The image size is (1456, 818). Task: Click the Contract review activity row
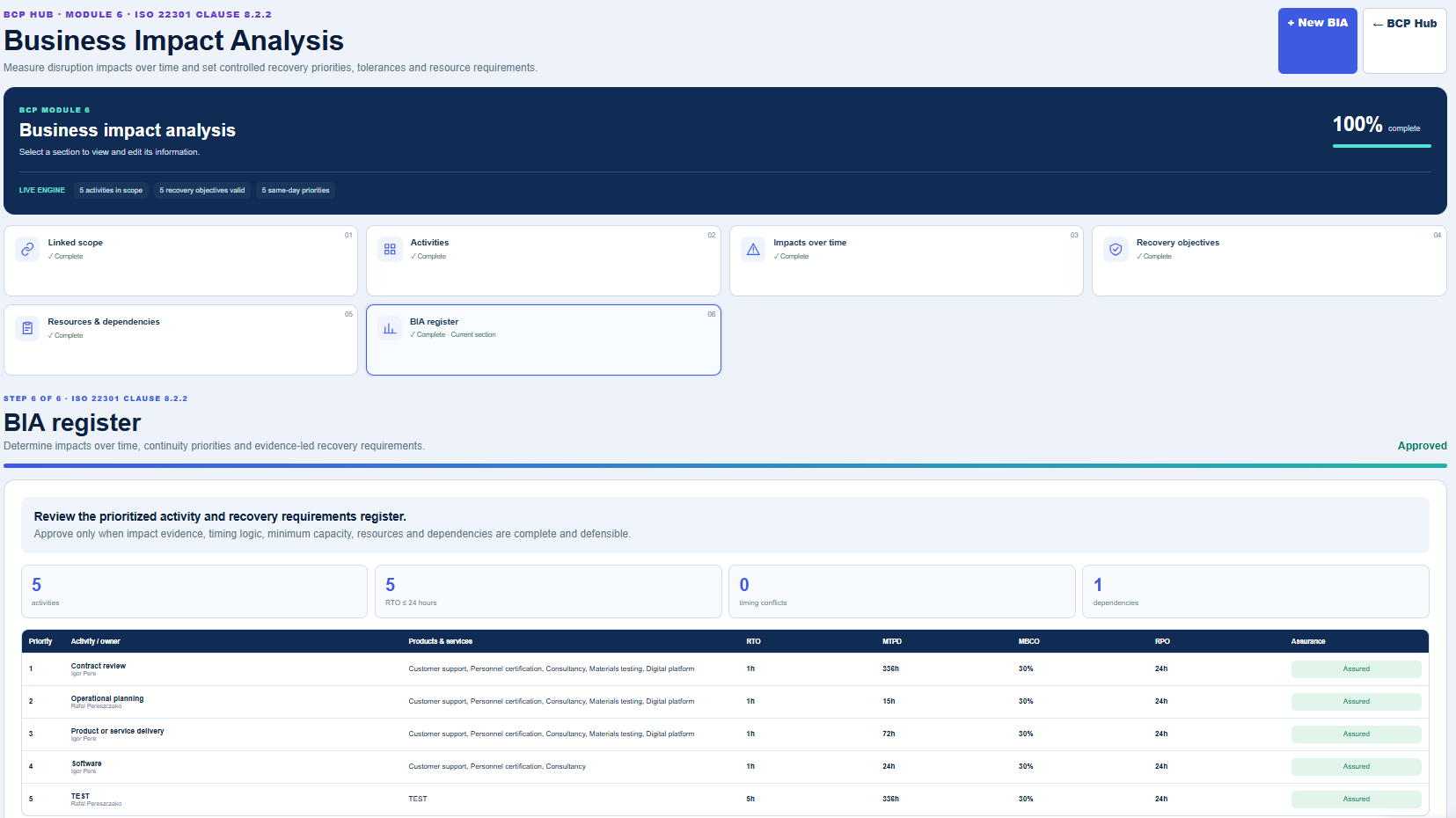click(x=725, y=669)
